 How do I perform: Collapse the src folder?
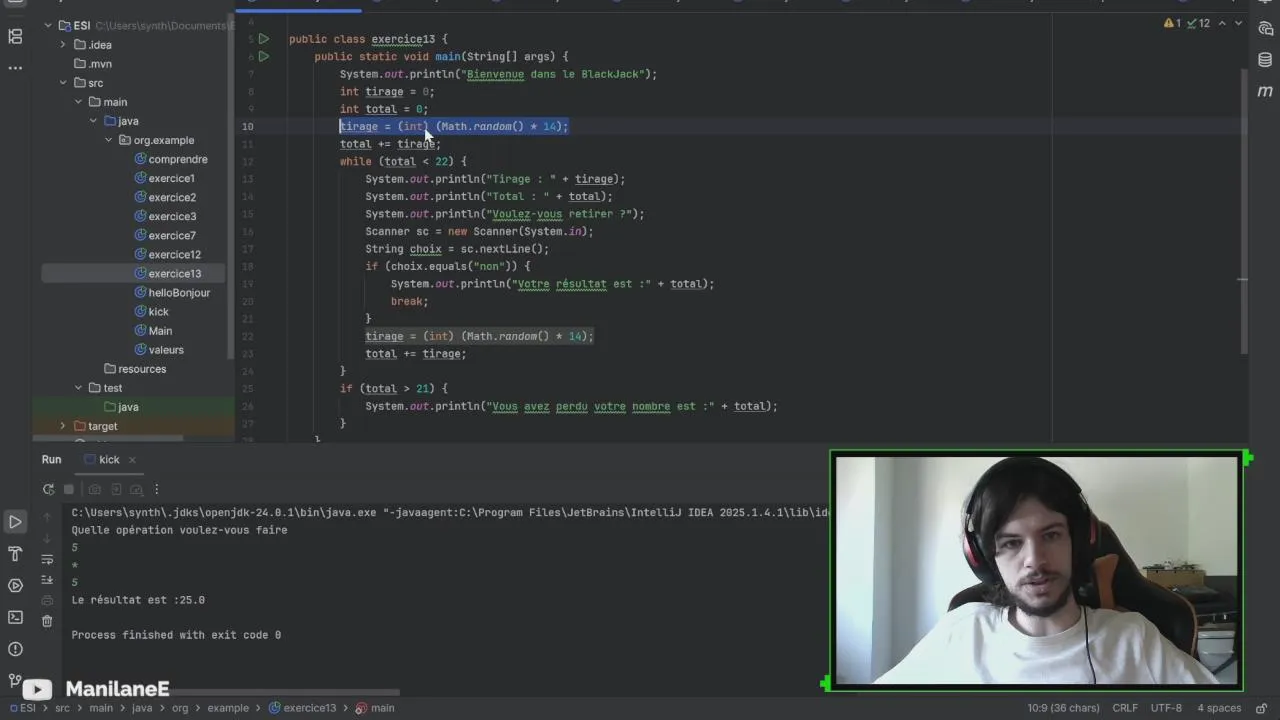click(x=63, y=83)
